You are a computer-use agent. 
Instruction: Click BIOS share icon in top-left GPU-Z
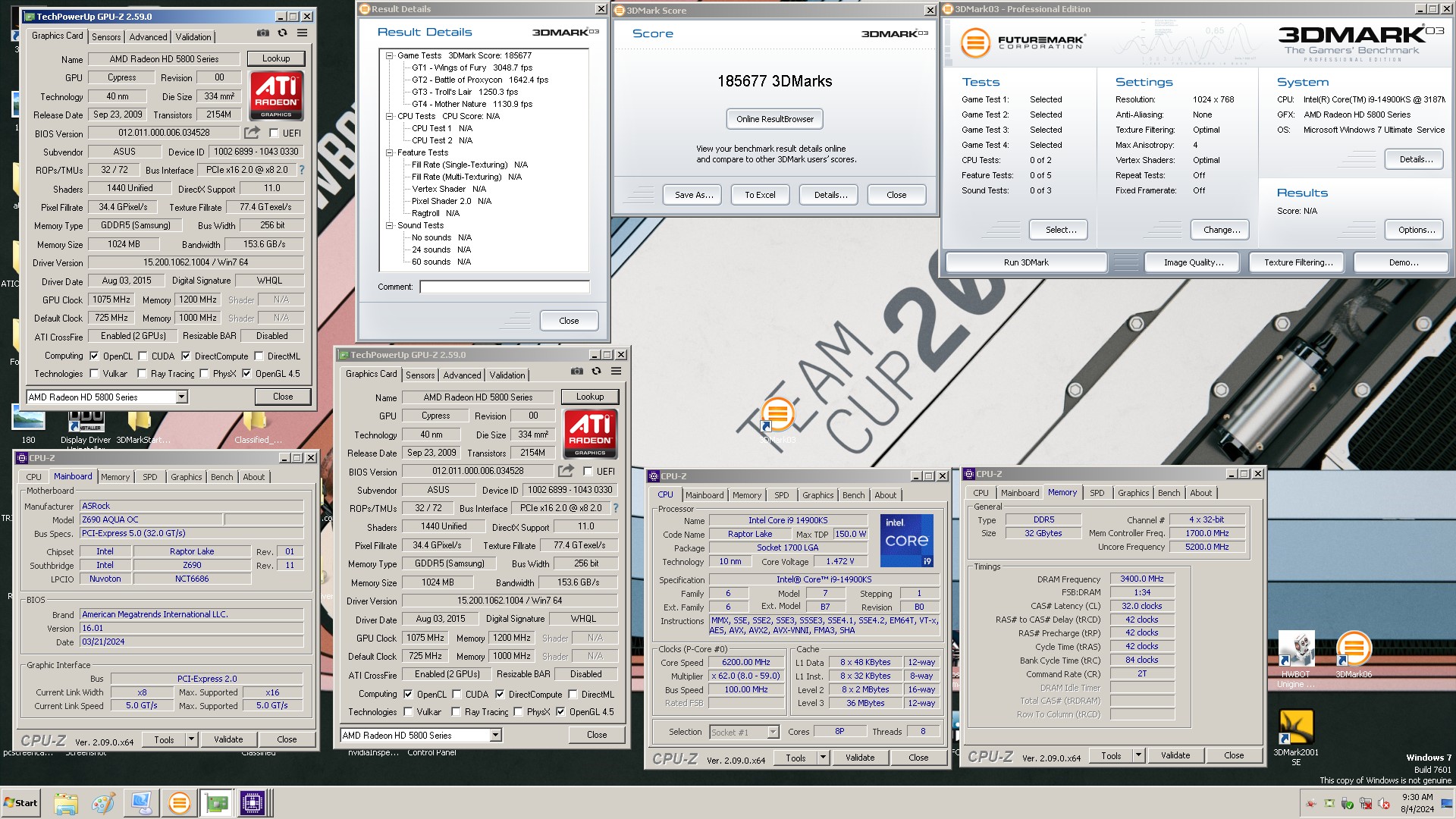click(252, 133)
